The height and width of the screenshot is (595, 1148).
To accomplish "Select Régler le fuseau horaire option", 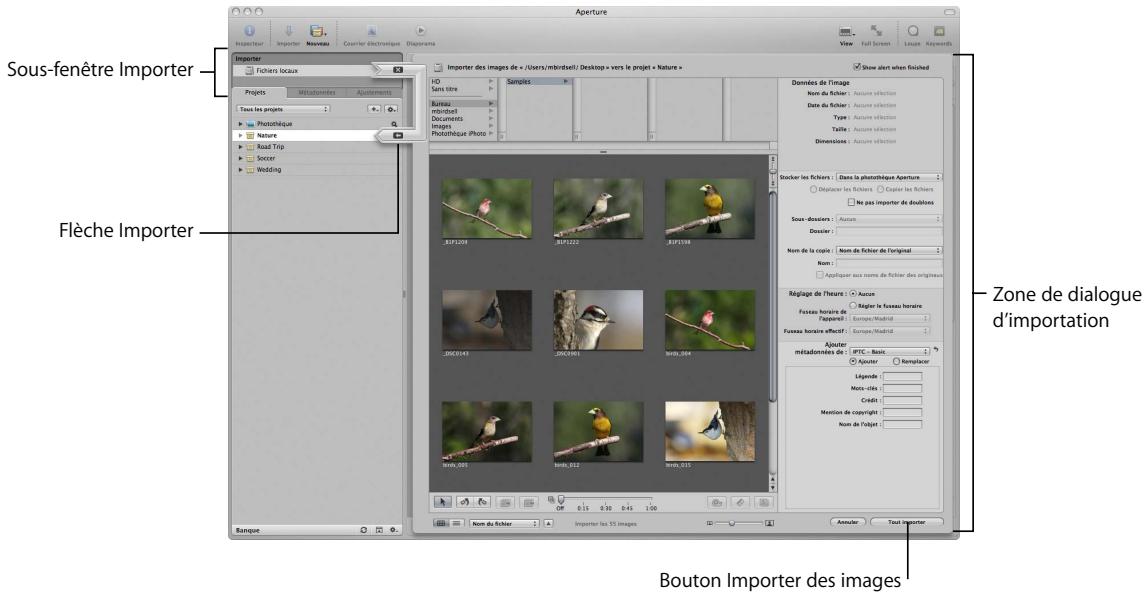I will click(x=853, y=305).
